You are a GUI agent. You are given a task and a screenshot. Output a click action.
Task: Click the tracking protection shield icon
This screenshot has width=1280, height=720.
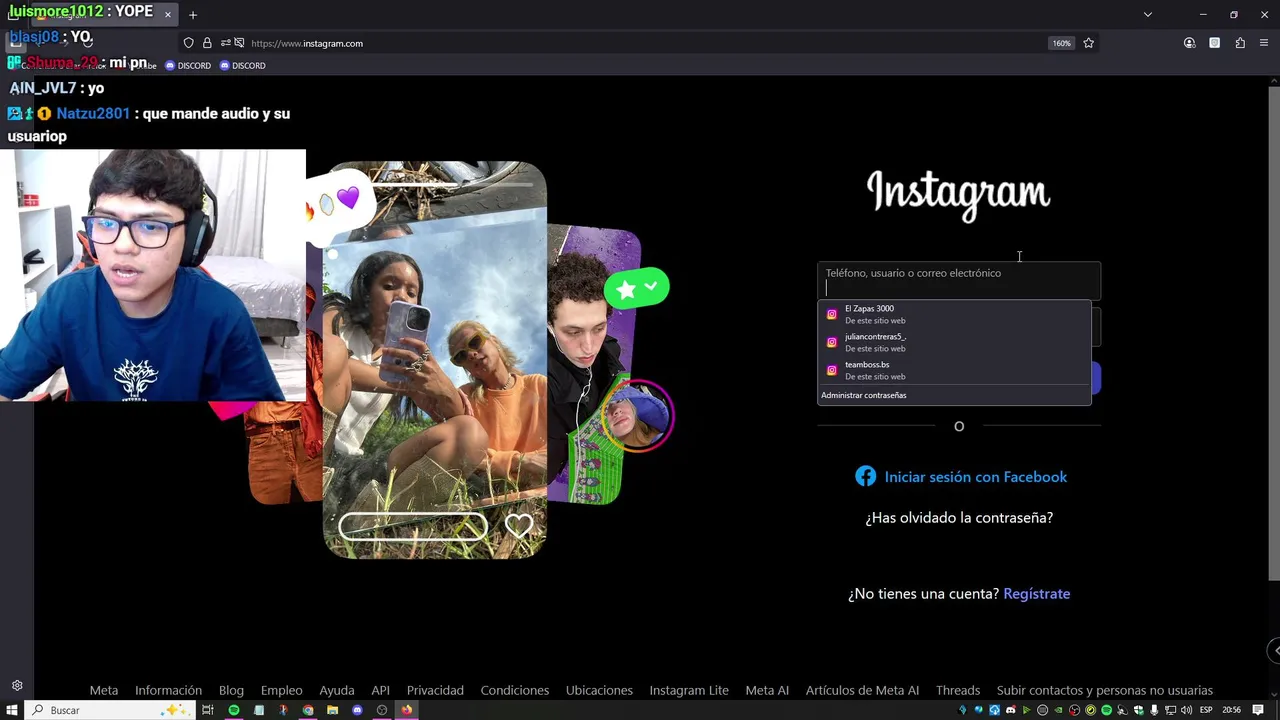188,43
